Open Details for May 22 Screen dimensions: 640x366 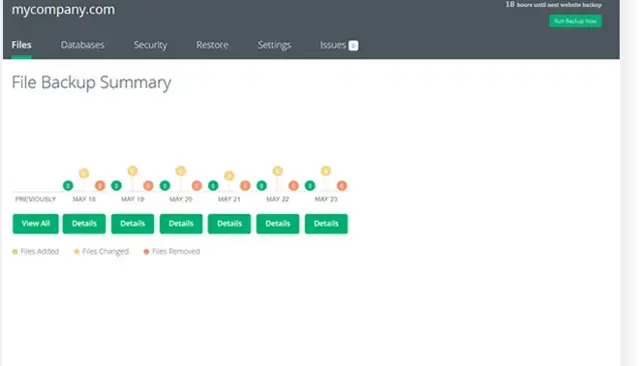coord(278,224)
